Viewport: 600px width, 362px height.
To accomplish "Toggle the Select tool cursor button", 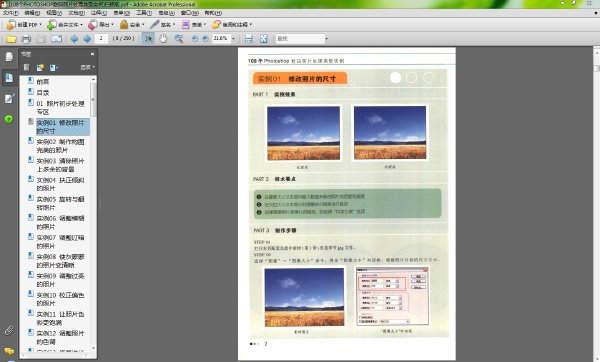I will point(148,38).
